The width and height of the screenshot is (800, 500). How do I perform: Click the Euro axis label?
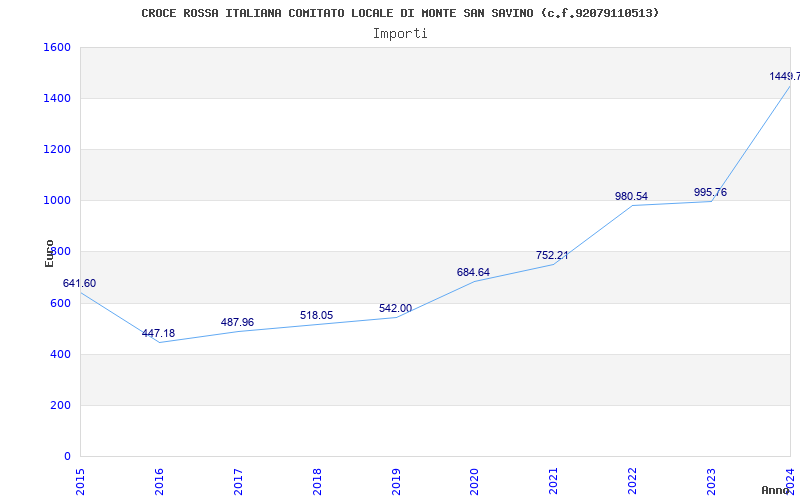49,253
